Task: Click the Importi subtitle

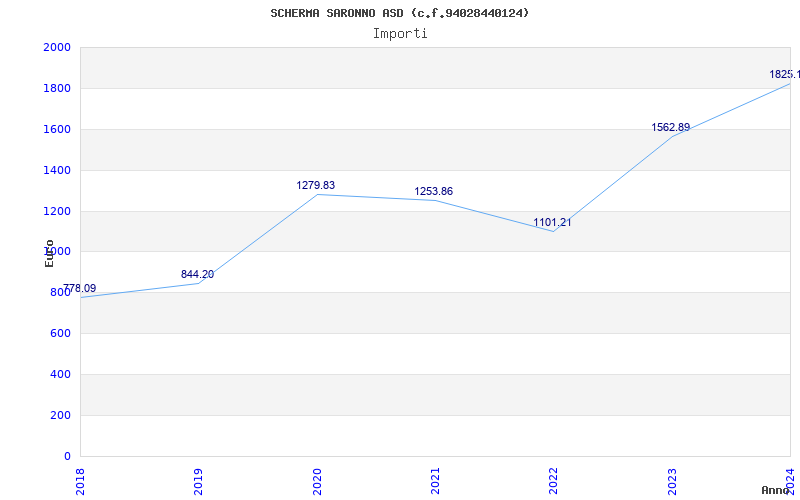Action: [x=400, y=34]
